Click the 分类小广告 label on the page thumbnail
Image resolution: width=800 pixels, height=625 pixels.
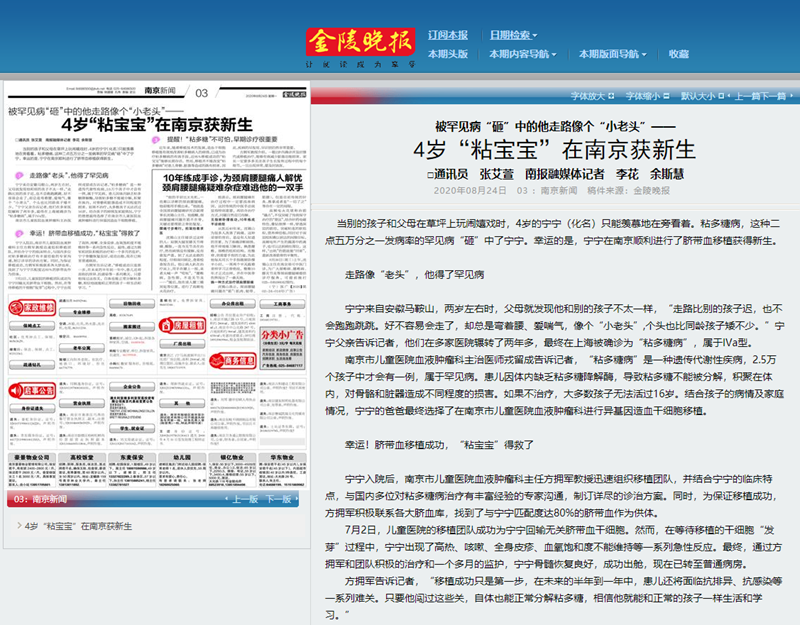click(x=283, y=333)
